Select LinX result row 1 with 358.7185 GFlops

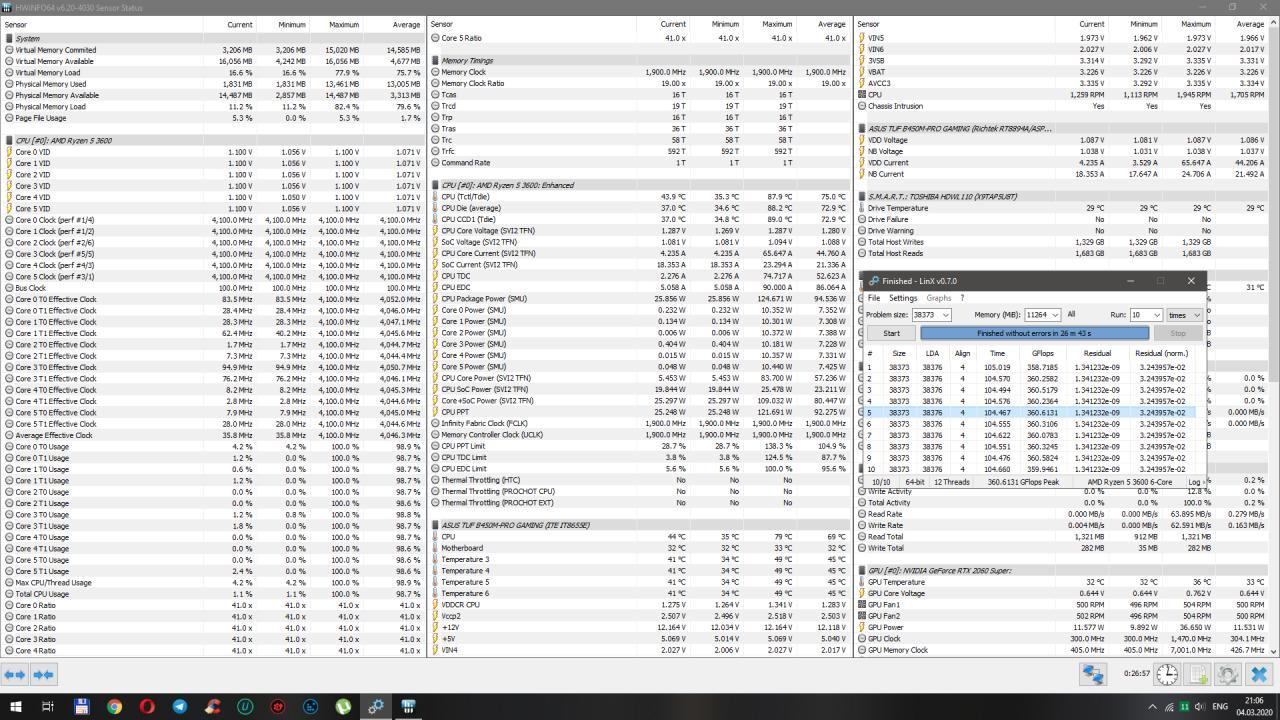[1031, 367]
